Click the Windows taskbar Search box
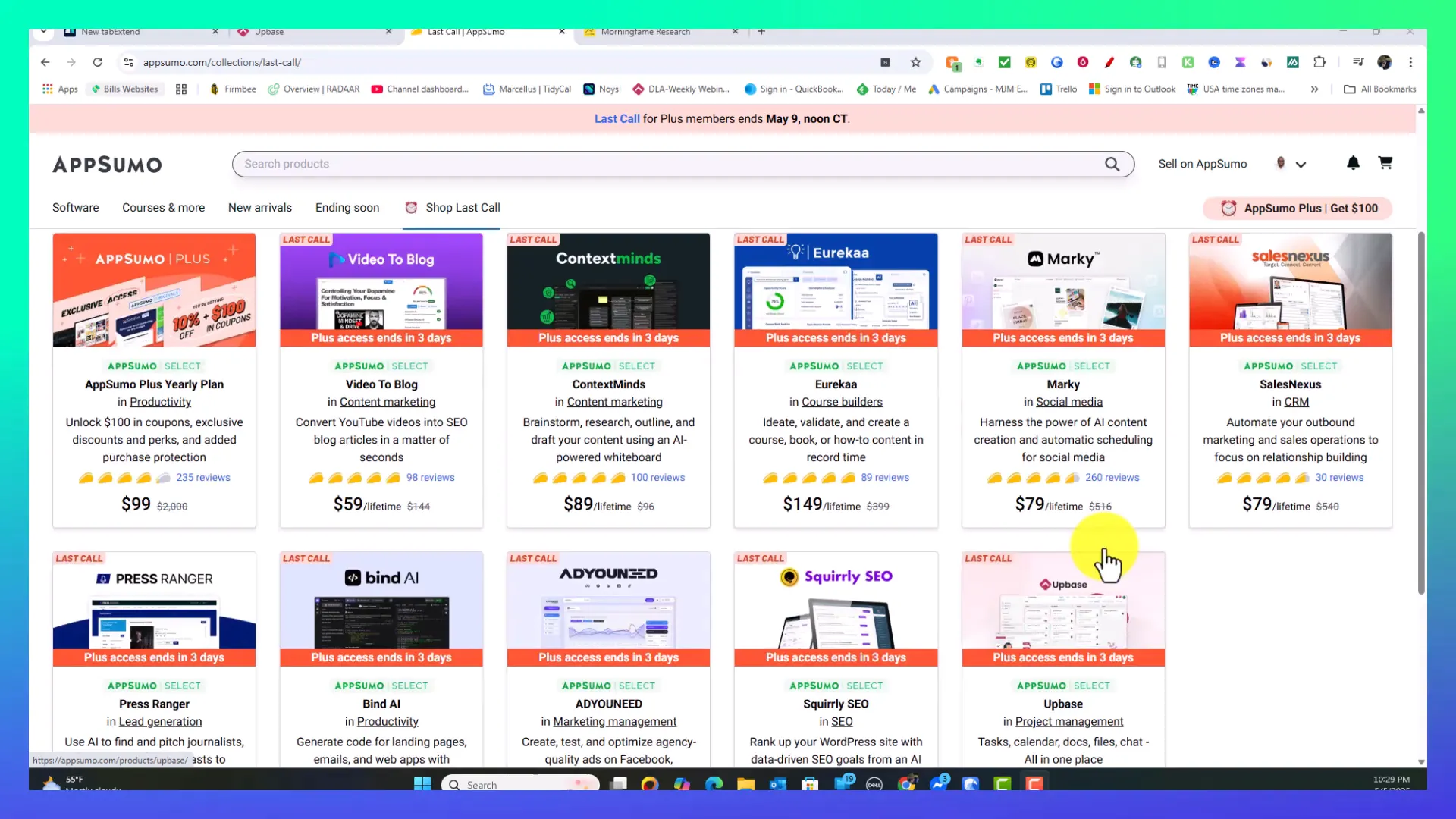Screen dimensions: 1456x819 click(x=520, y=785)
